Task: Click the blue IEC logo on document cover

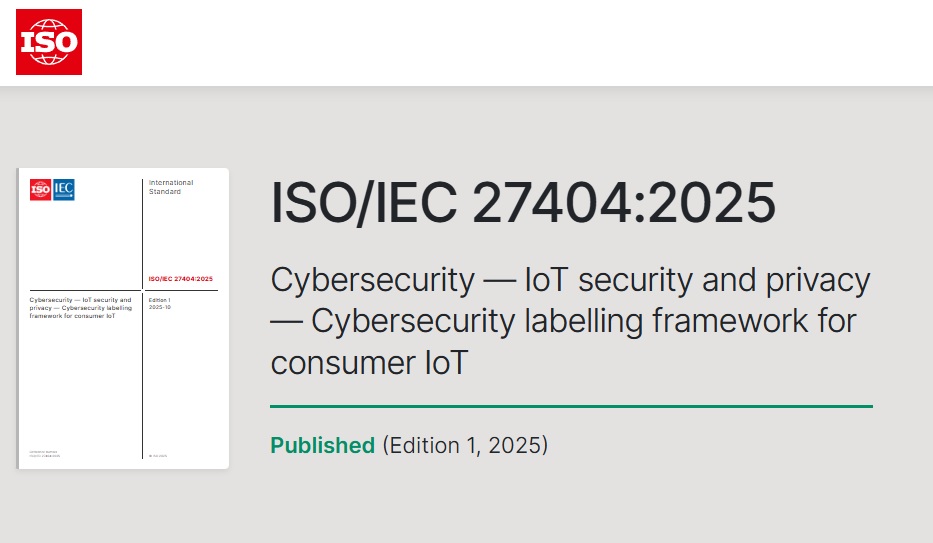Action: coord(64,189)
